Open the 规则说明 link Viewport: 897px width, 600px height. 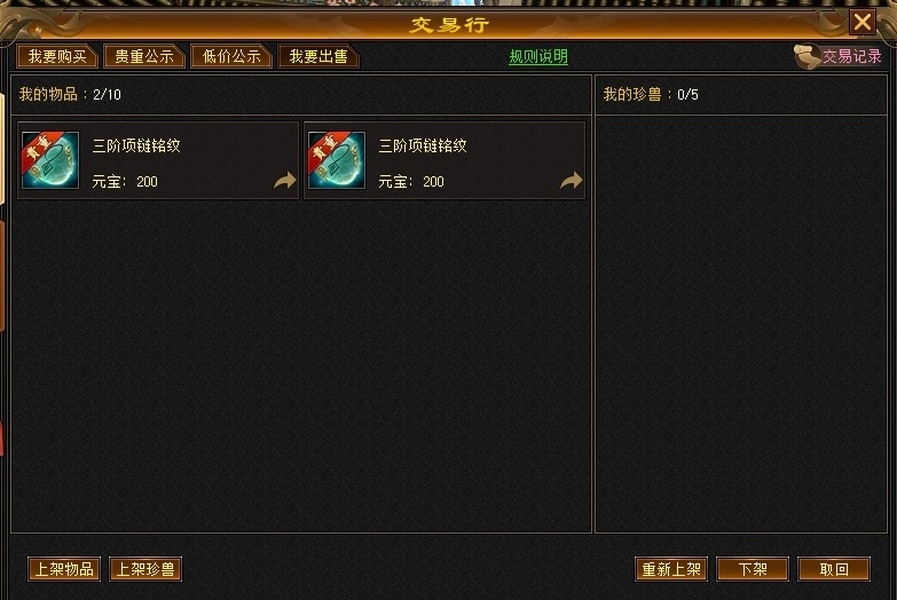tap(538, 57)
